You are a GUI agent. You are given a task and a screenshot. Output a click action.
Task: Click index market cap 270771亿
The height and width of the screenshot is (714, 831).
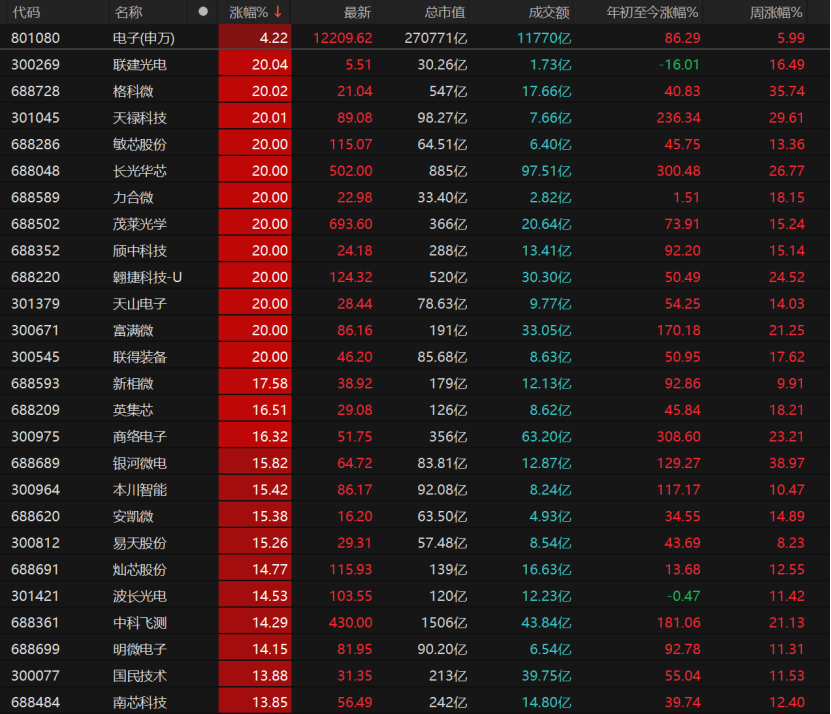436,38
